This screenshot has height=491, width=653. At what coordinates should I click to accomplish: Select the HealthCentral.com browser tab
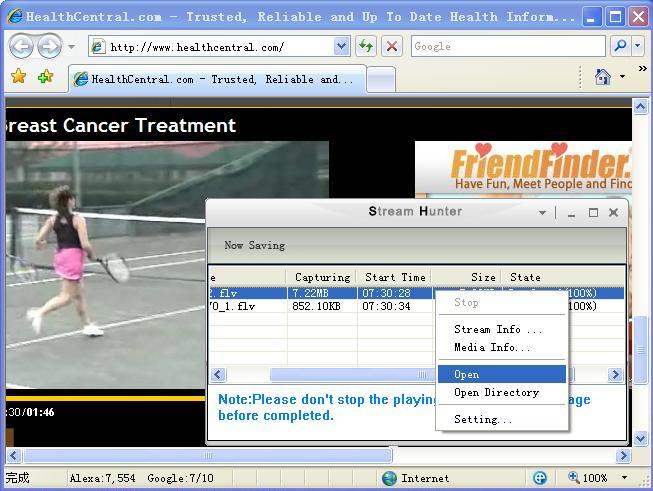tap(217, 79)
